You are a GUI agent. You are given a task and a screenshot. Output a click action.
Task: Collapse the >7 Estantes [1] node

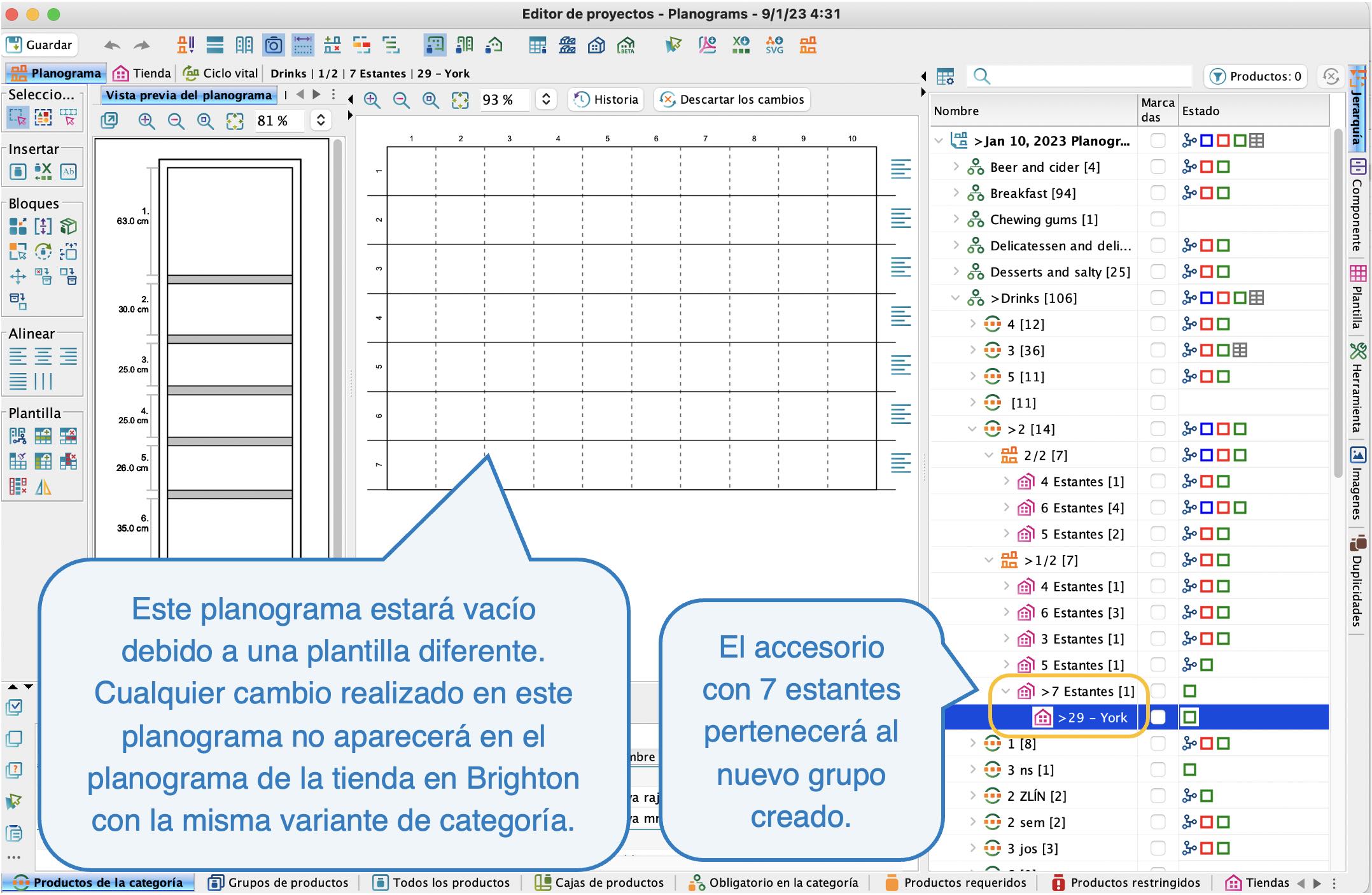click(1005, 691)
